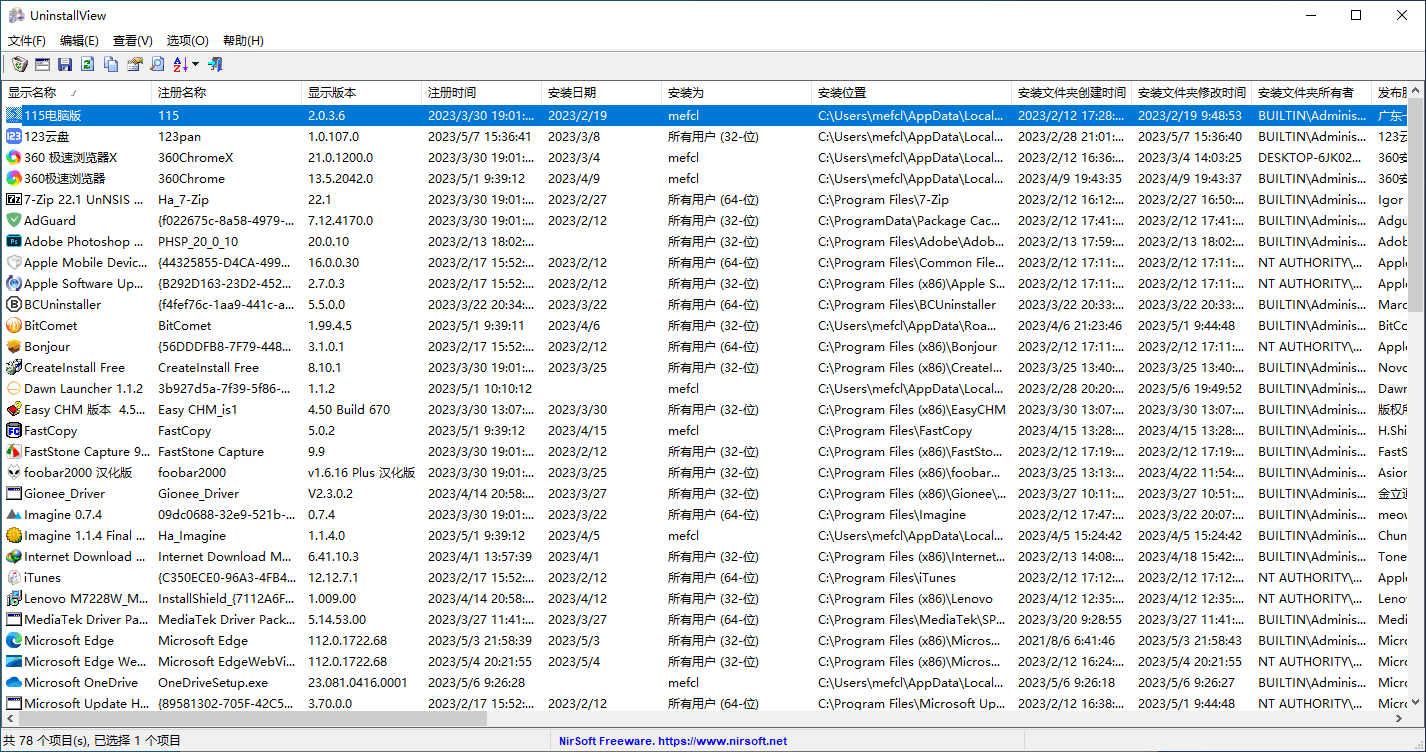Viewport: 1426px width, 752px height.
Task: Select the CreateInstall Free row name
Action: click(x=74, y=367)
